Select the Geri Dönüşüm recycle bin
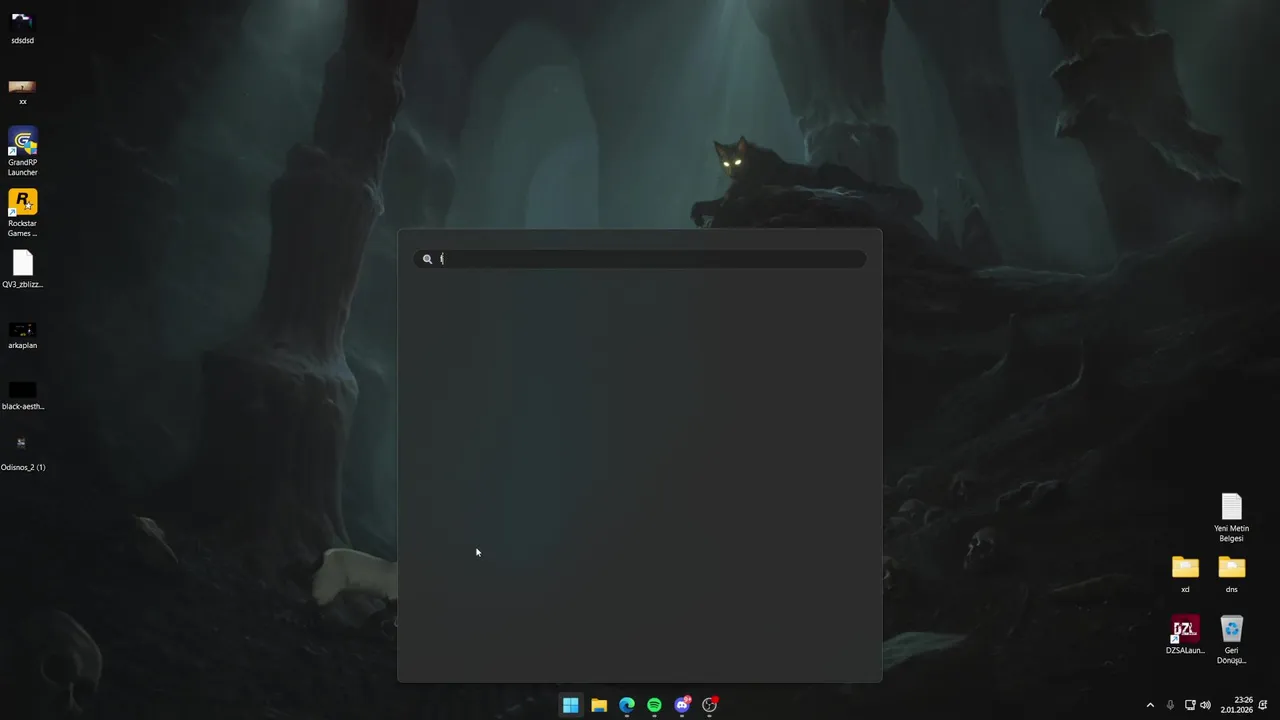 pyautogui.click(x=1231, y=640)
